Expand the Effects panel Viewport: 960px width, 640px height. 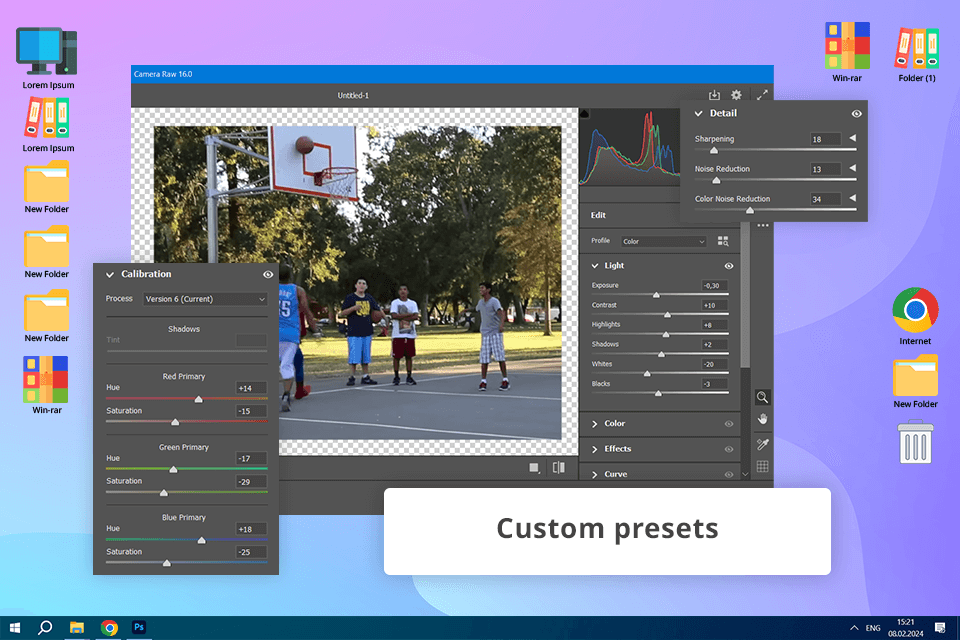click(594, 449)
